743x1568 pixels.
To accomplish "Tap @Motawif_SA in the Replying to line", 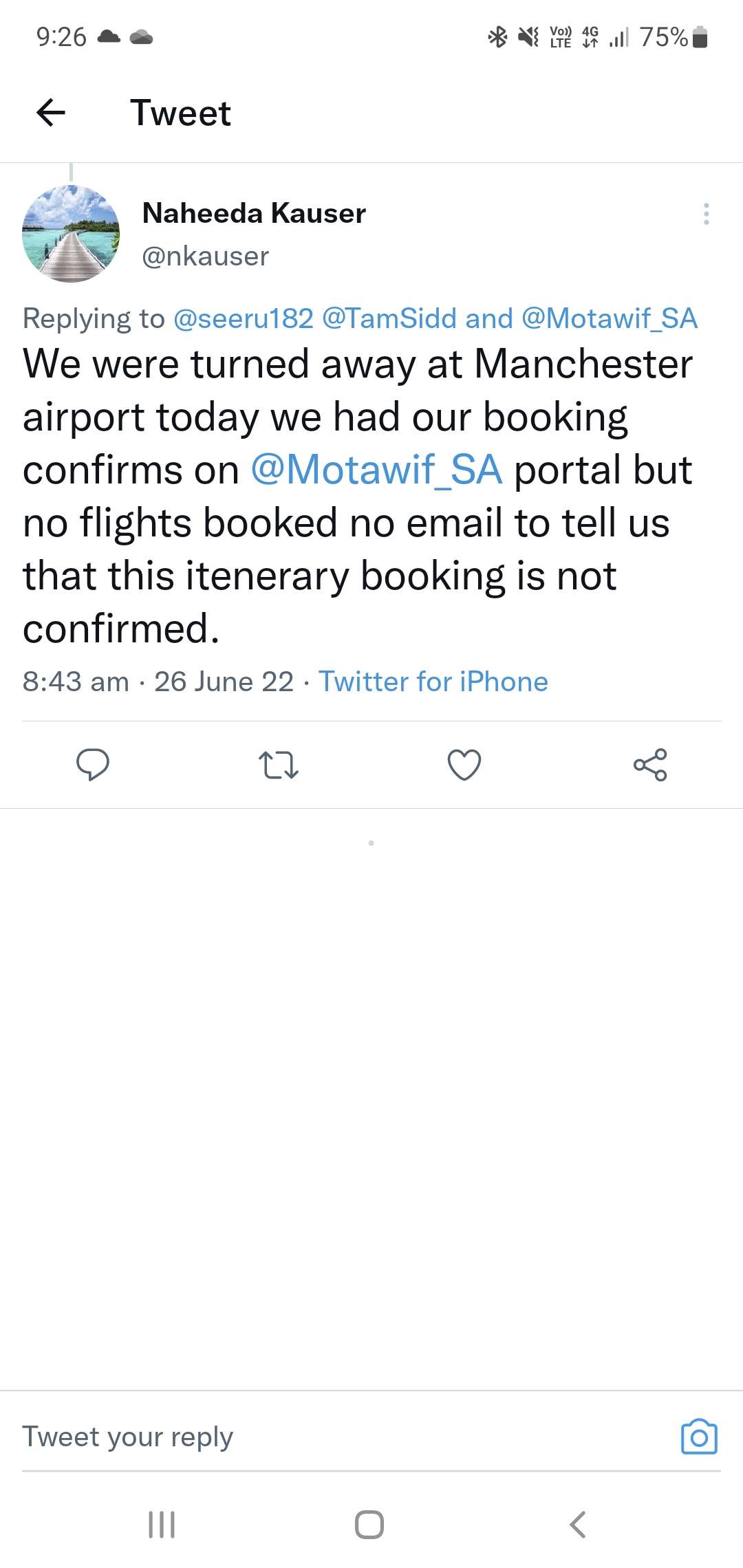I will click(610, 318).
